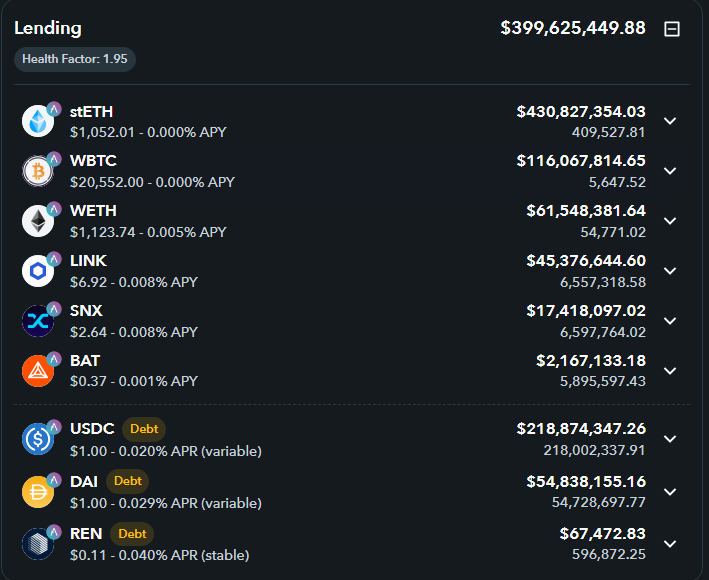
Task: Collapse the Lending section with minus icon
Action: (x=671, y=29)
